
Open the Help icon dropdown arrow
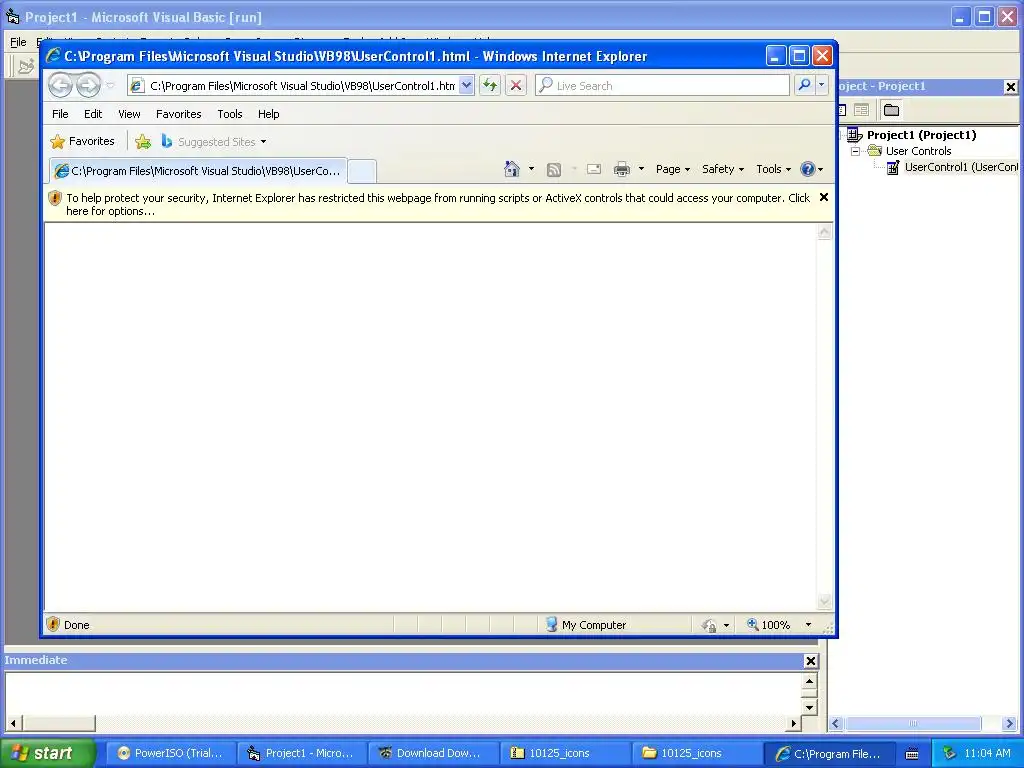coord(820,170)
